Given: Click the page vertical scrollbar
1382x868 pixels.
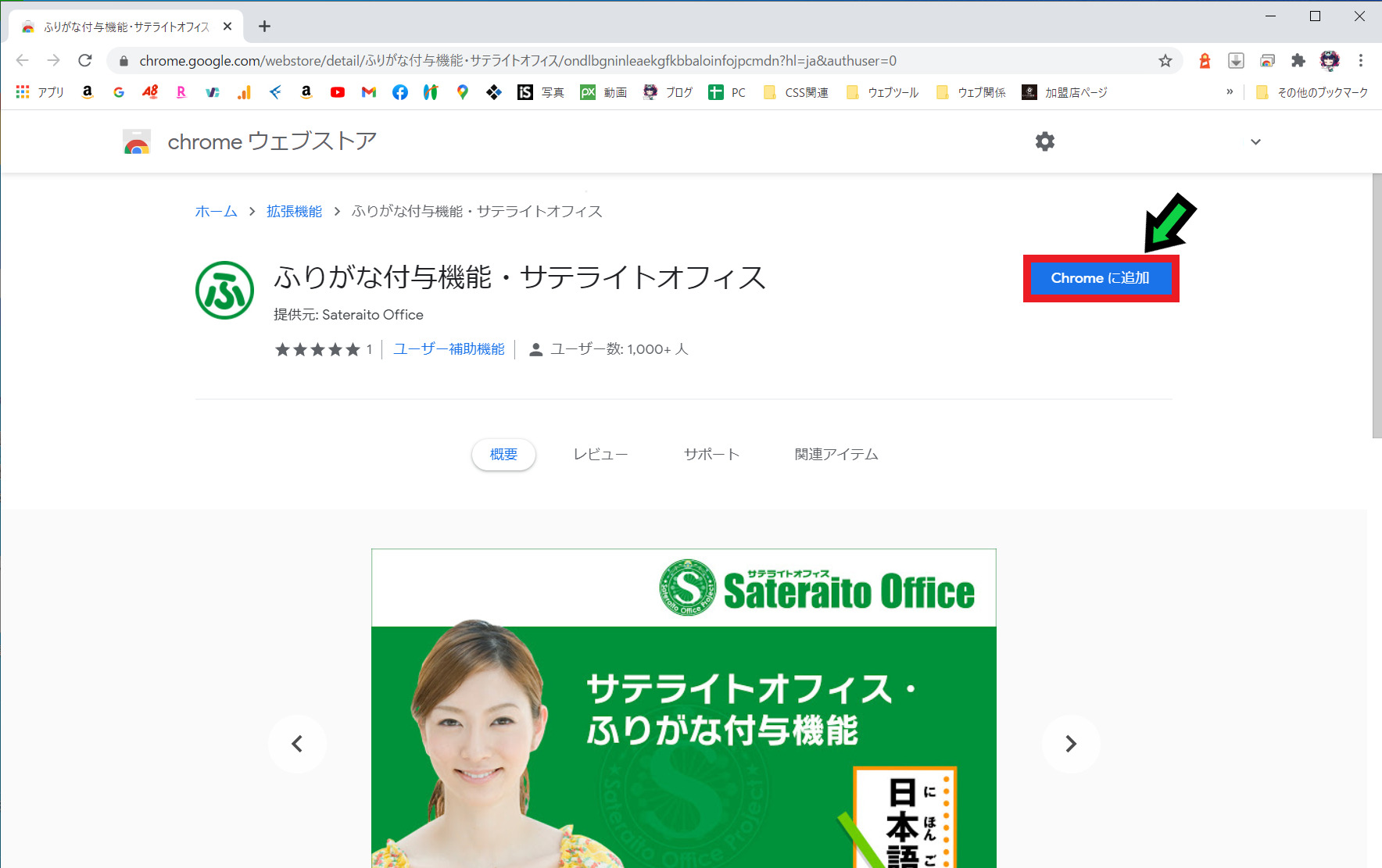Looking at the screenshot, I should click(x=1377, y=305).
